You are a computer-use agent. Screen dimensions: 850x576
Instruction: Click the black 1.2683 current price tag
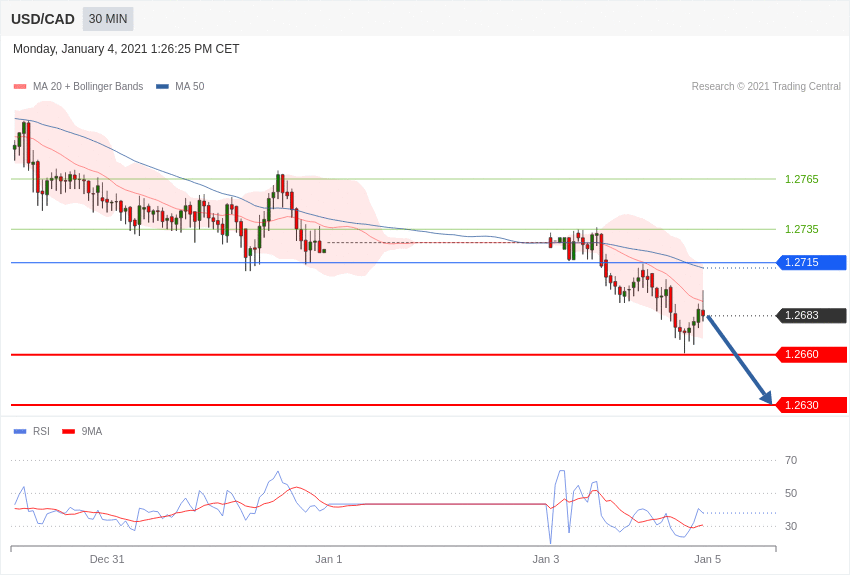point(812,315)
